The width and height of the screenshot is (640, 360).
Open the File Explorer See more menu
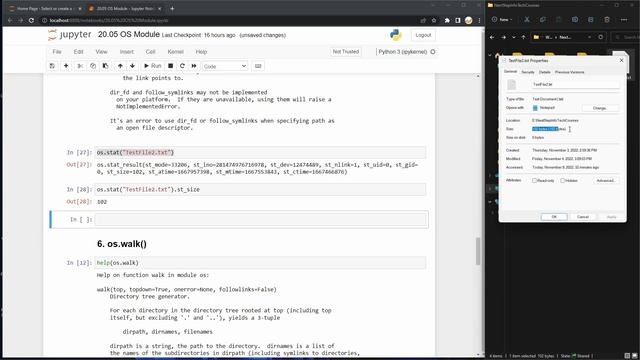coord(624,20)
